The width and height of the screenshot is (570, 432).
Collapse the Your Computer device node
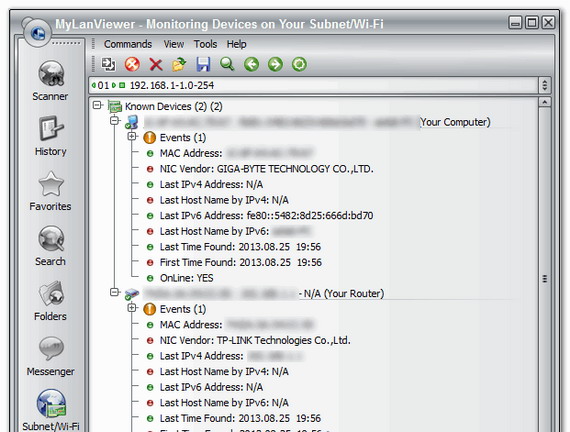click(x=115, y=120)
